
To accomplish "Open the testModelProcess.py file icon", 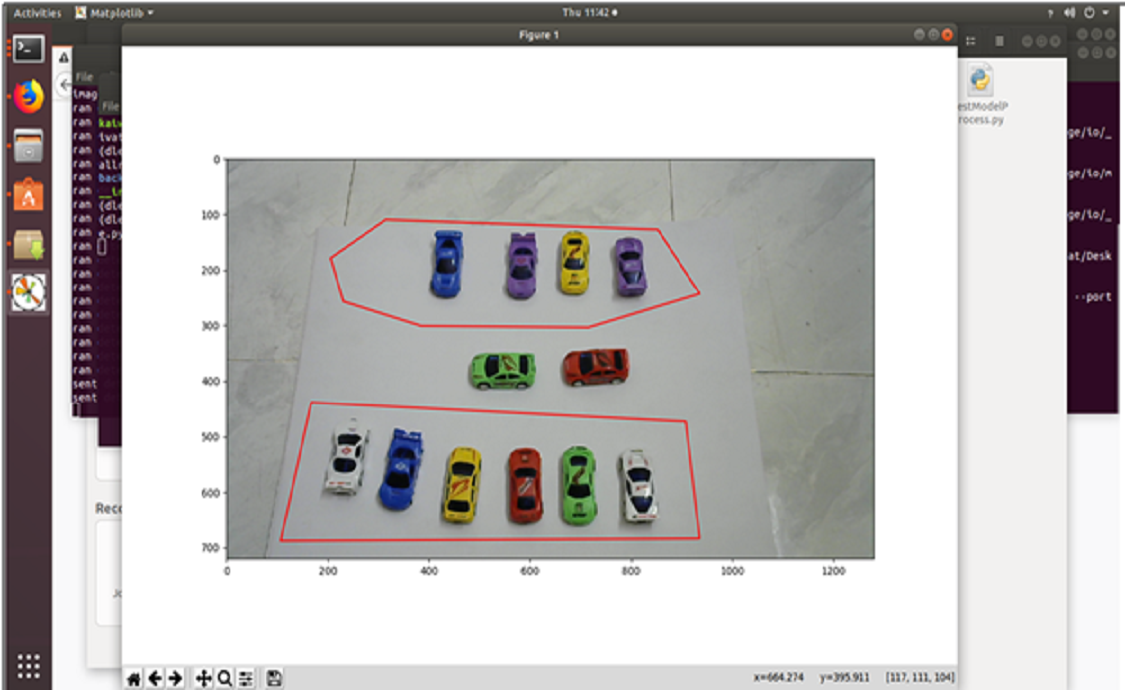I will click(x=981, y=93).
